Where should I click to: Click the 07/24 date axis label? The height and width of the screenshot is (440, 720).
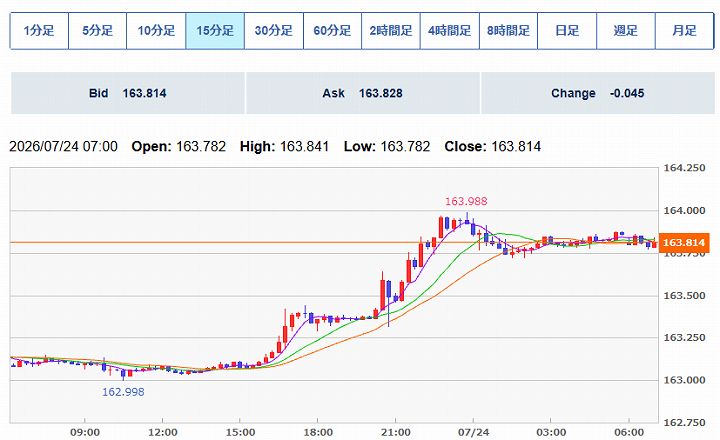pyautogui.click(x=473, y=432)
